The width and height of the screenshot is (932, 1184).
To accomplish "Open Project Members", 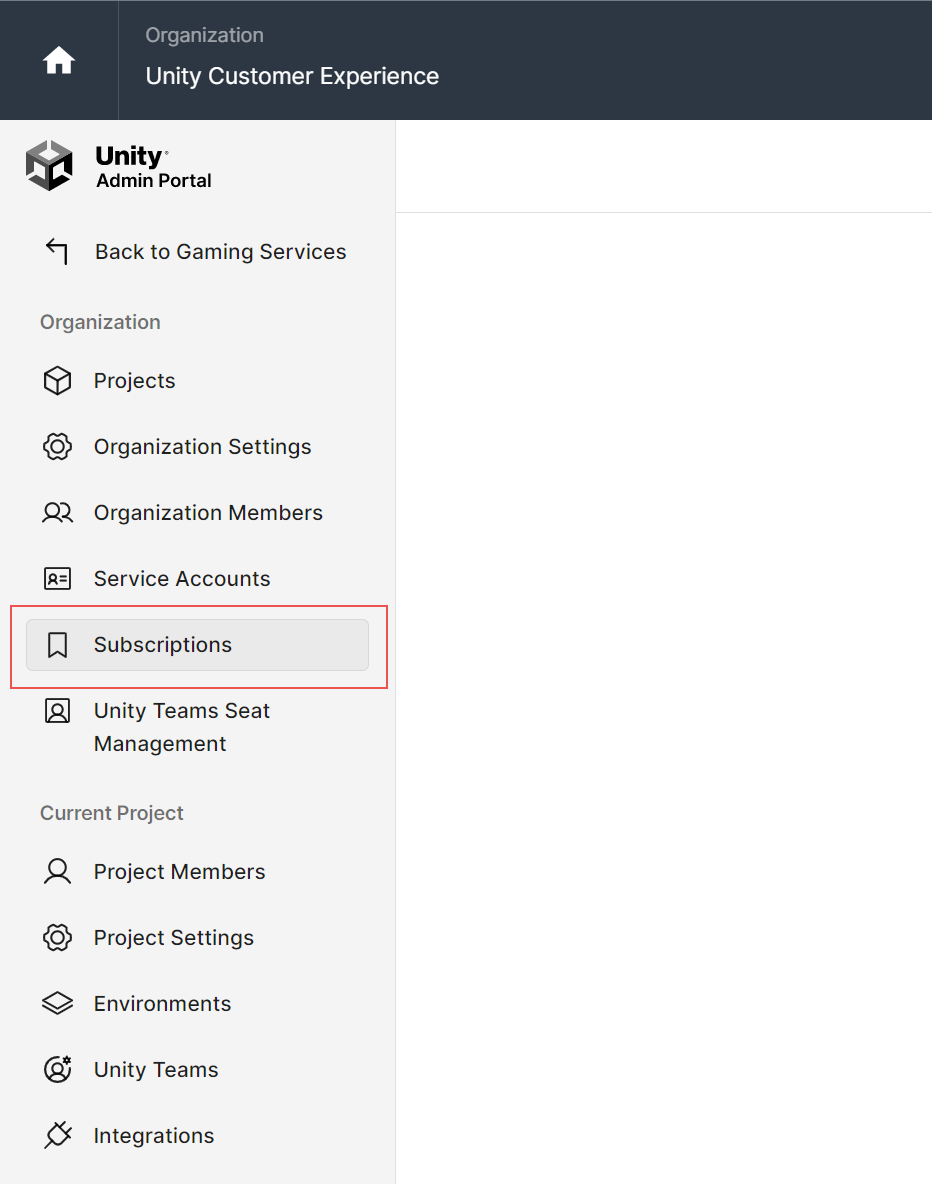I will 180,871.
